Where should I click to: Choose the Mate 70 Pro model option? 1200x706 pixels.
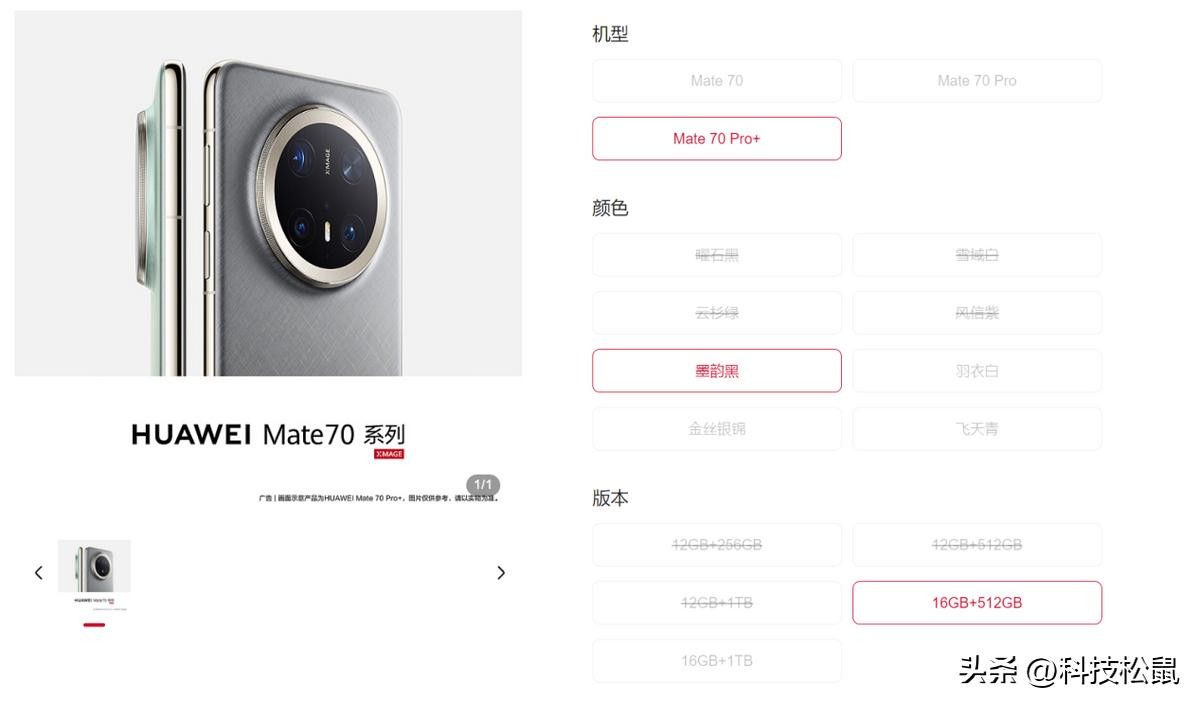[977, 81]
